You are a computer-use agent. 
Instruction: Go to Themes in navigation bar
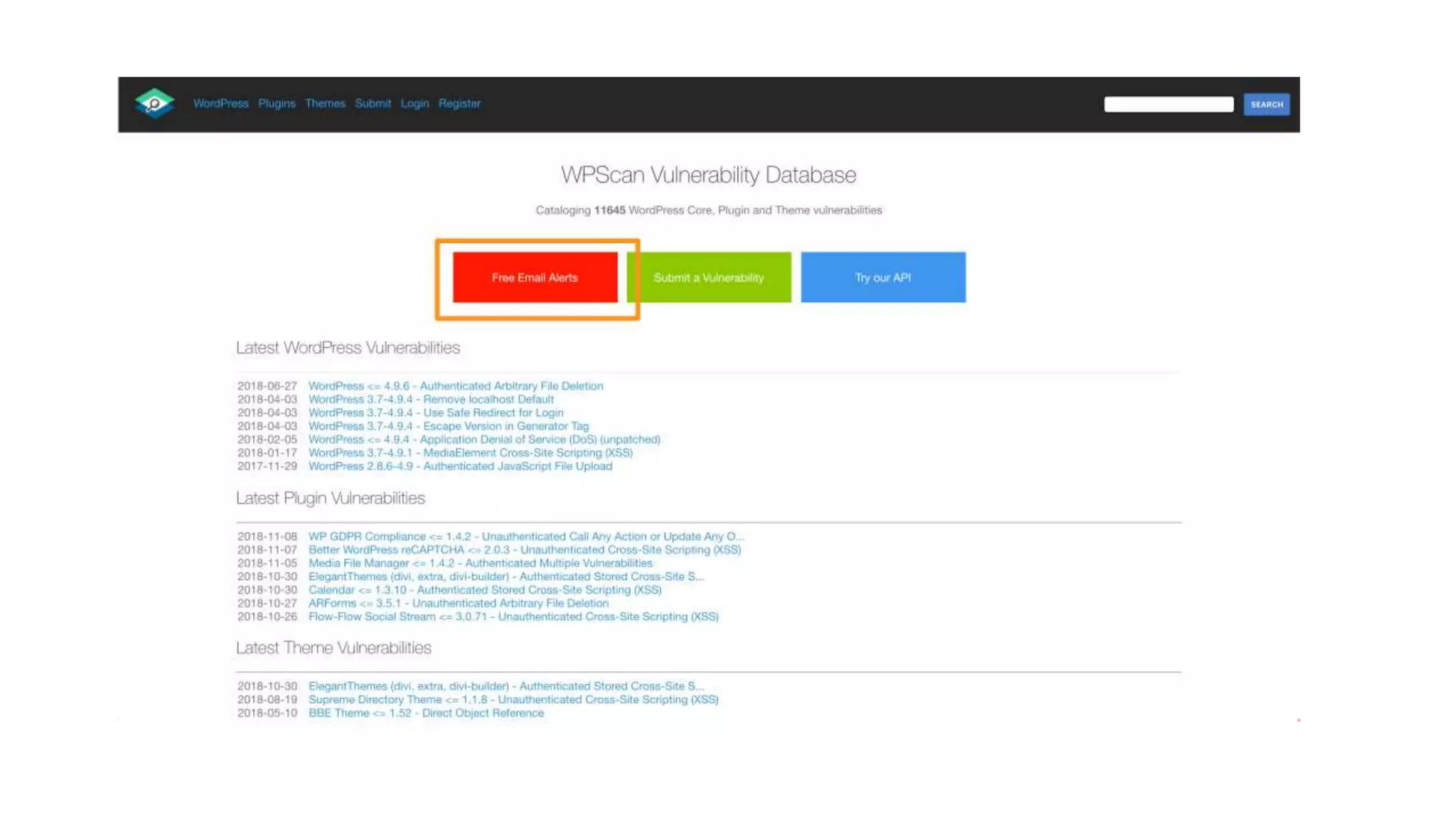tap(325, 104)
